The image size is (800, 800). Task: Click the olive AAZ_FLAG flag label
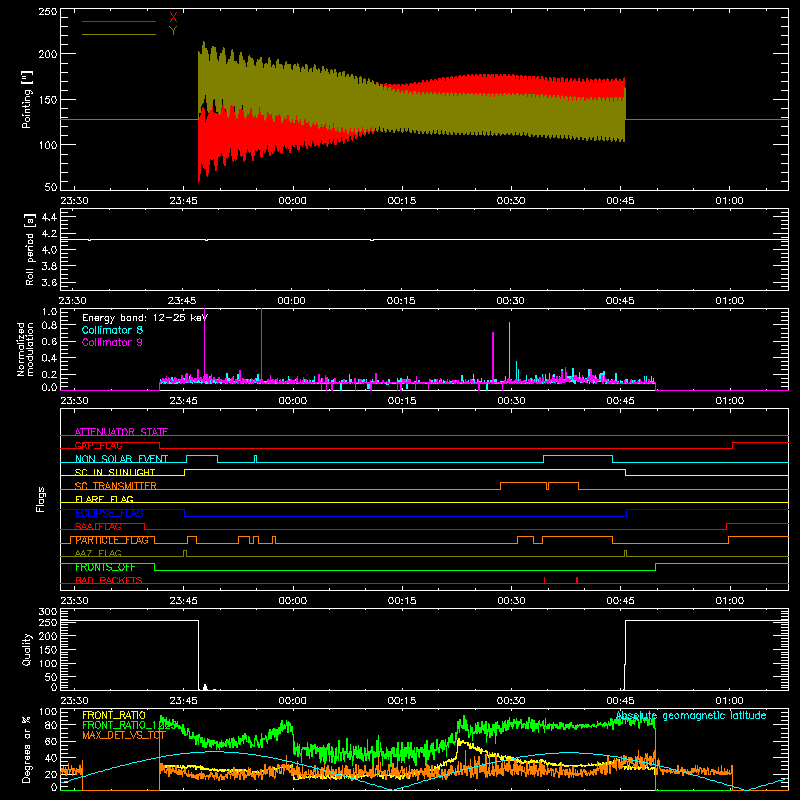point(98,553)
